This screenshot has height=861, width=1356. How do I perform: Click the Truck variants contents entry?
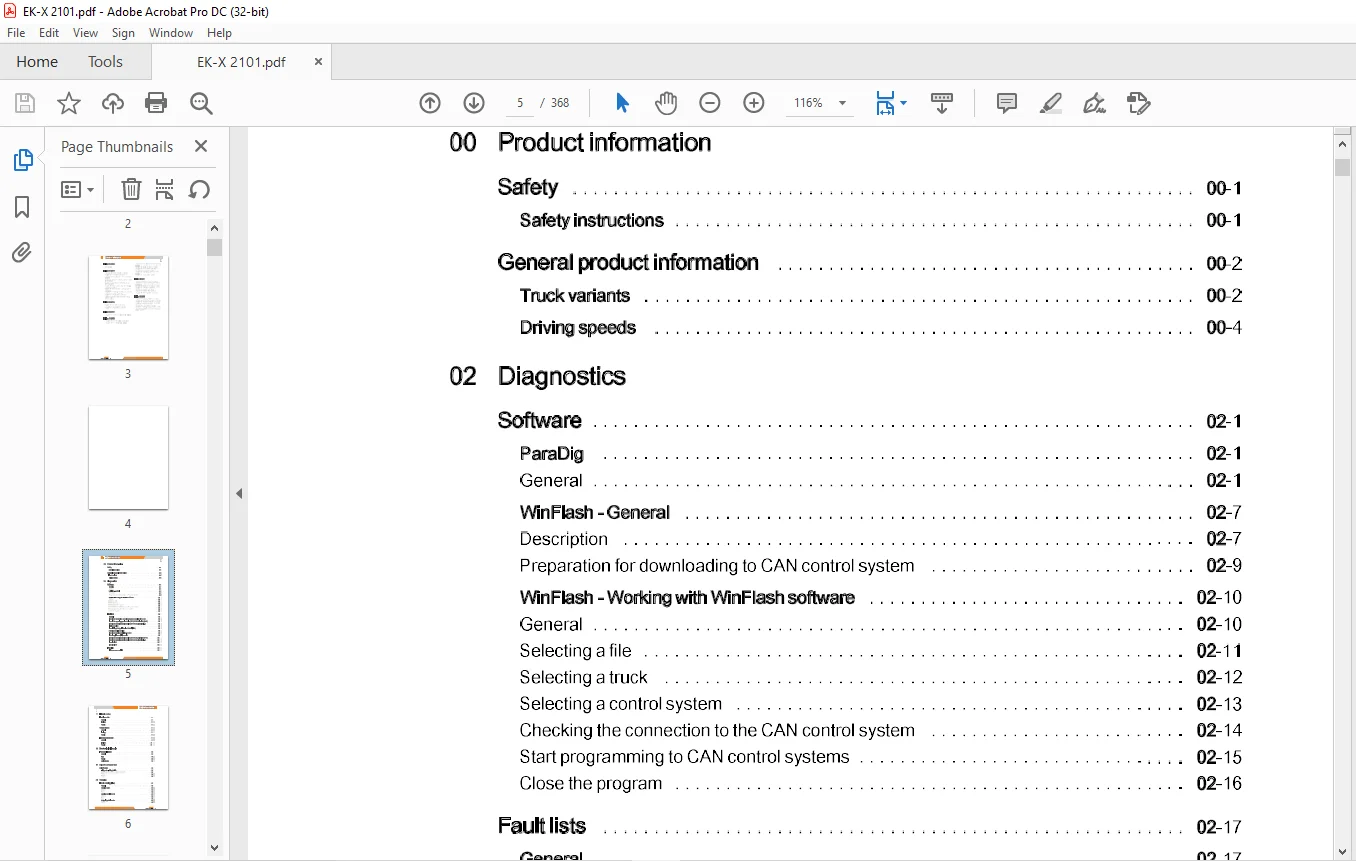pyautogui.click(x=575, y=295)
